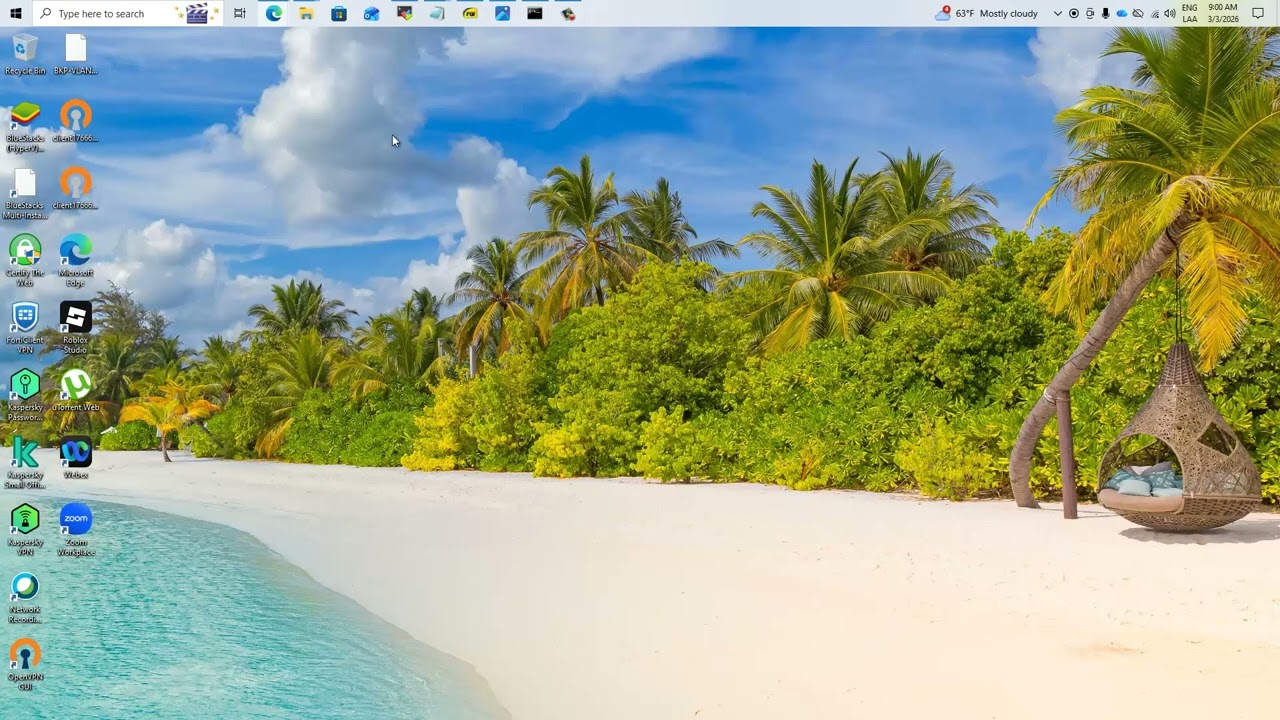
Task: Open File Explorer from the taskbar
Action: point(306,13)
